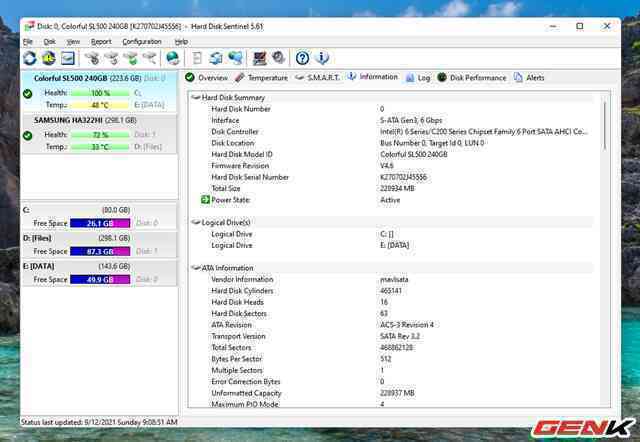Click the blue save-report toolbar icon
This screenshot has height=442, width=640.
tap(216, 58)
